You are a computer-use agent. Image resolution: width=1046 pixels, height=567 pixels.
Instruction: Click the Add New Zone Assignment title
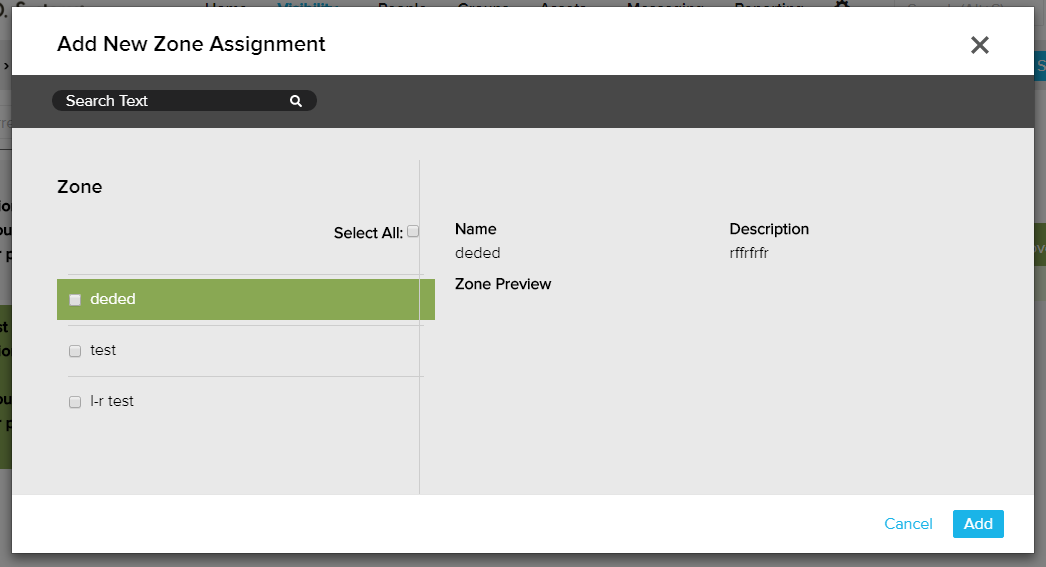(x=191, y=44)
